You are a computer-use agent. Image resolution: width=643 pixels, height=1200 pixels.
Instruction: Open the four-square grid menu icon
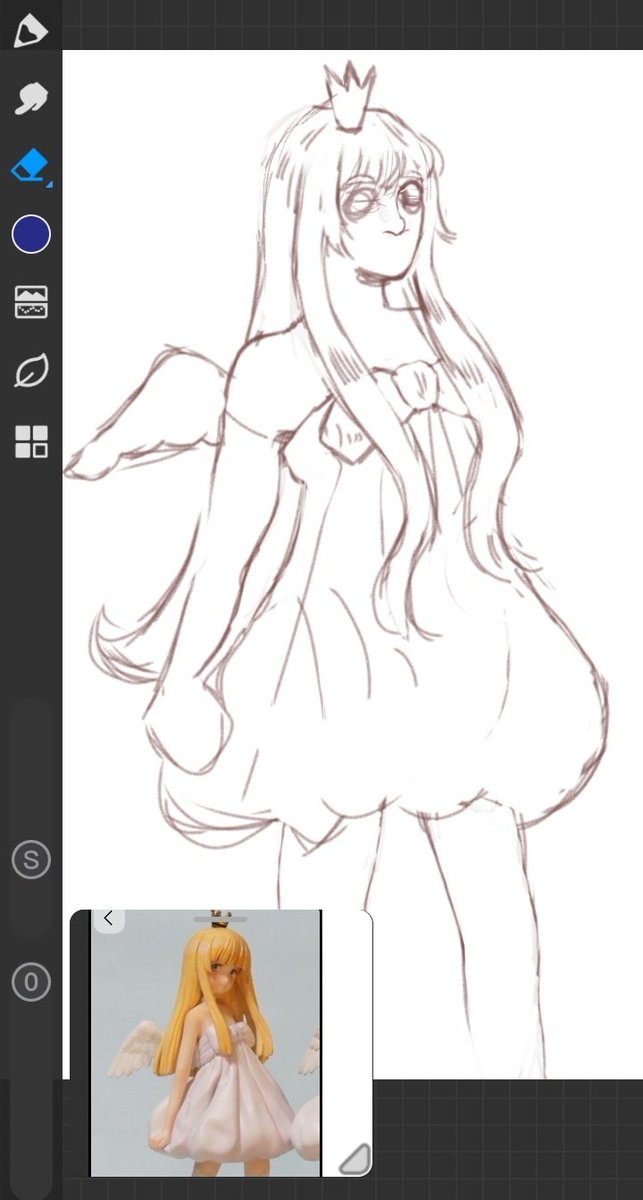click(x=31, y=441)
